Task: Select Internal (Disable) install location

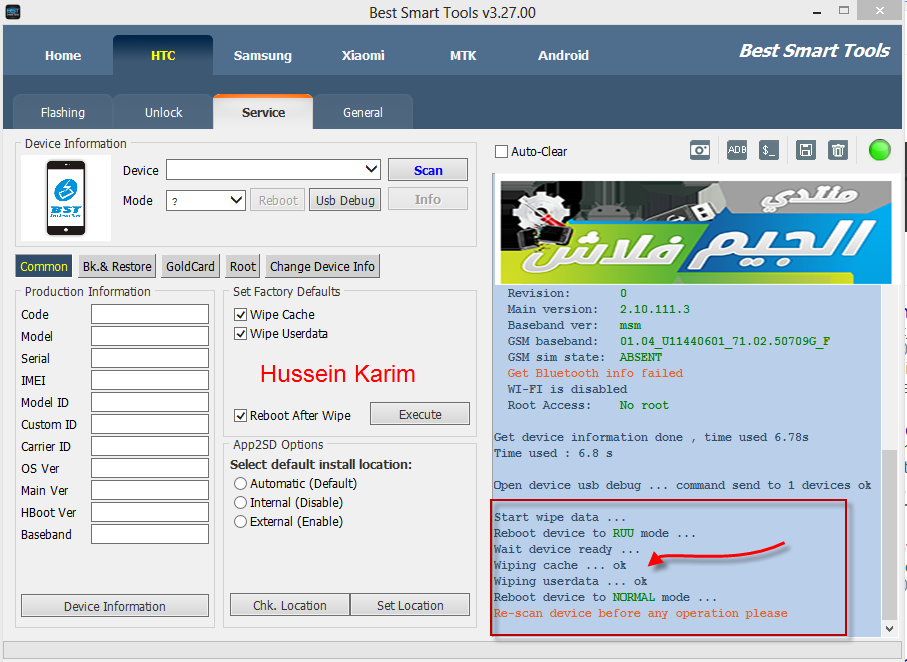Action: click(x=240, y=503)
